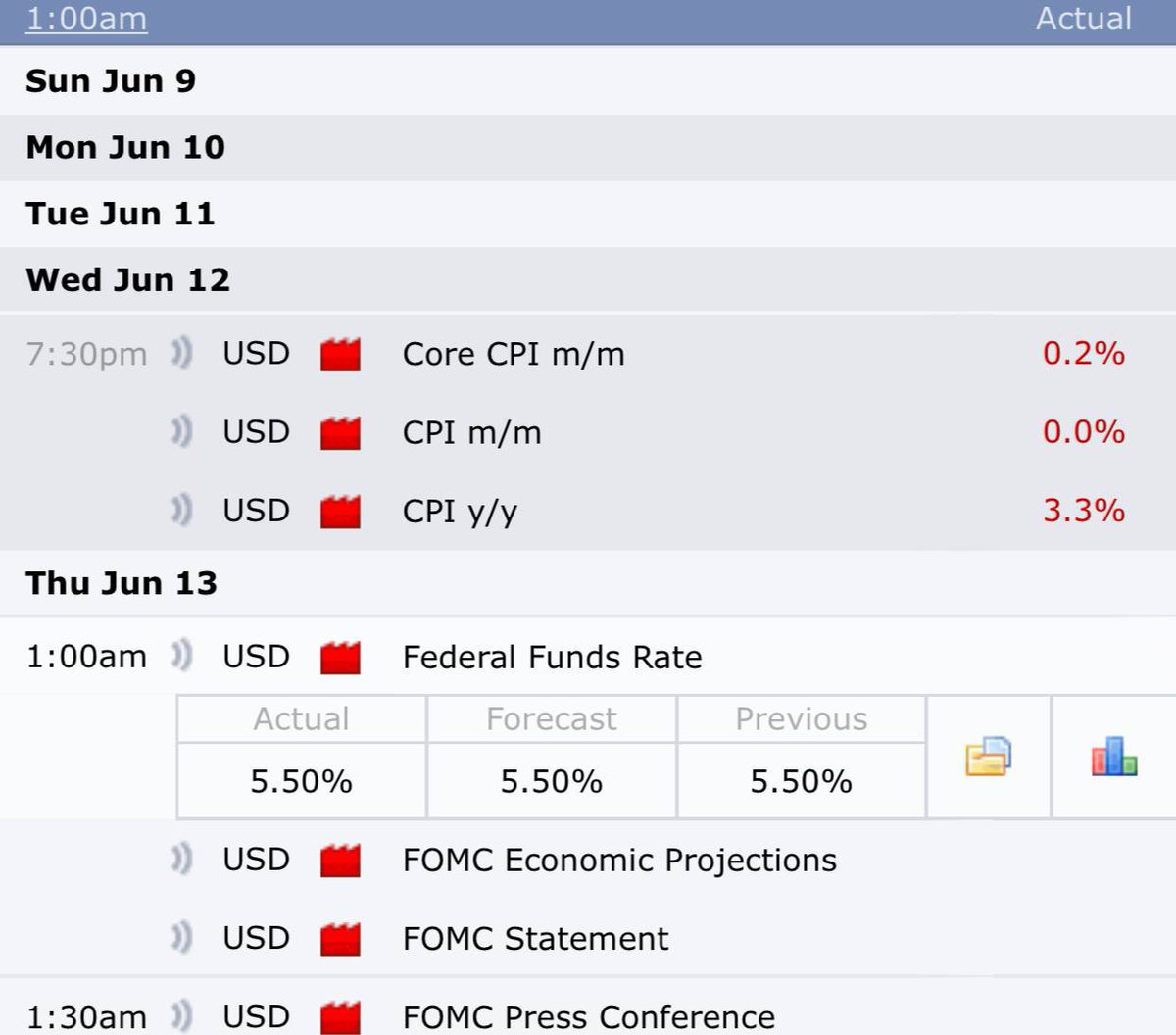
Task: Click the Actual 5.50% cell in details table
Action: point(302,781)
